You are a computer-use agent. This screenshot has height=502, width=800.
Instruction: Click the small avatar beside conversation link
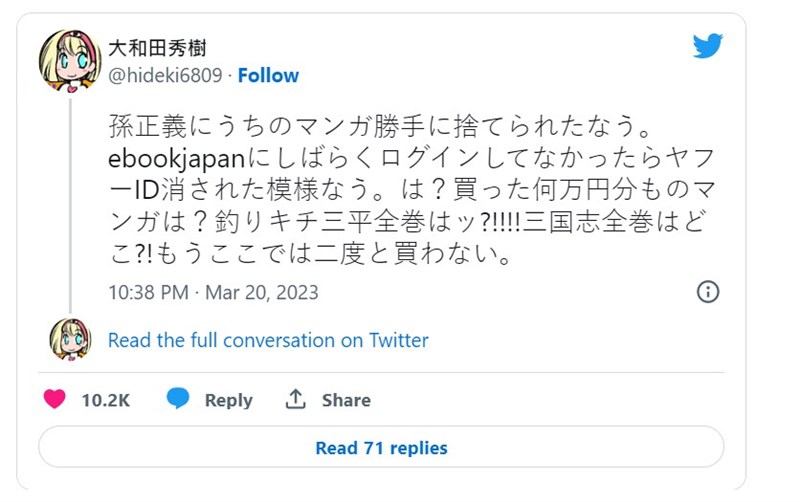point(70,339)
